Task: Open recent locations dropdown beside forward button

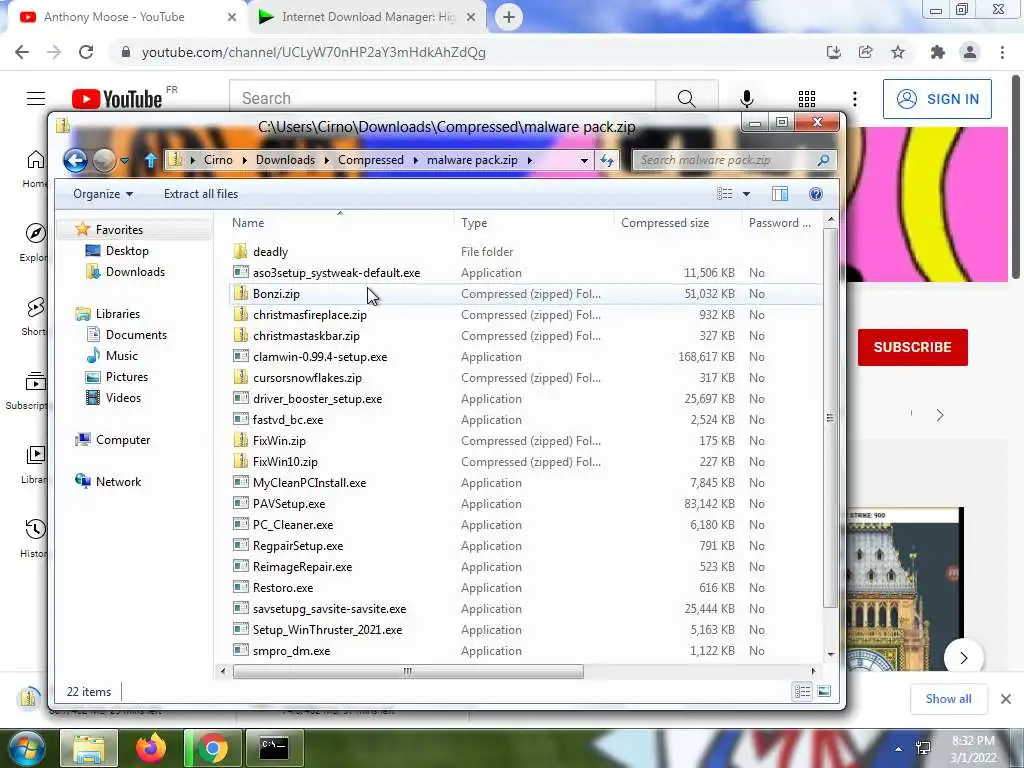Action: pyautogui.click(x=124, y=161)
